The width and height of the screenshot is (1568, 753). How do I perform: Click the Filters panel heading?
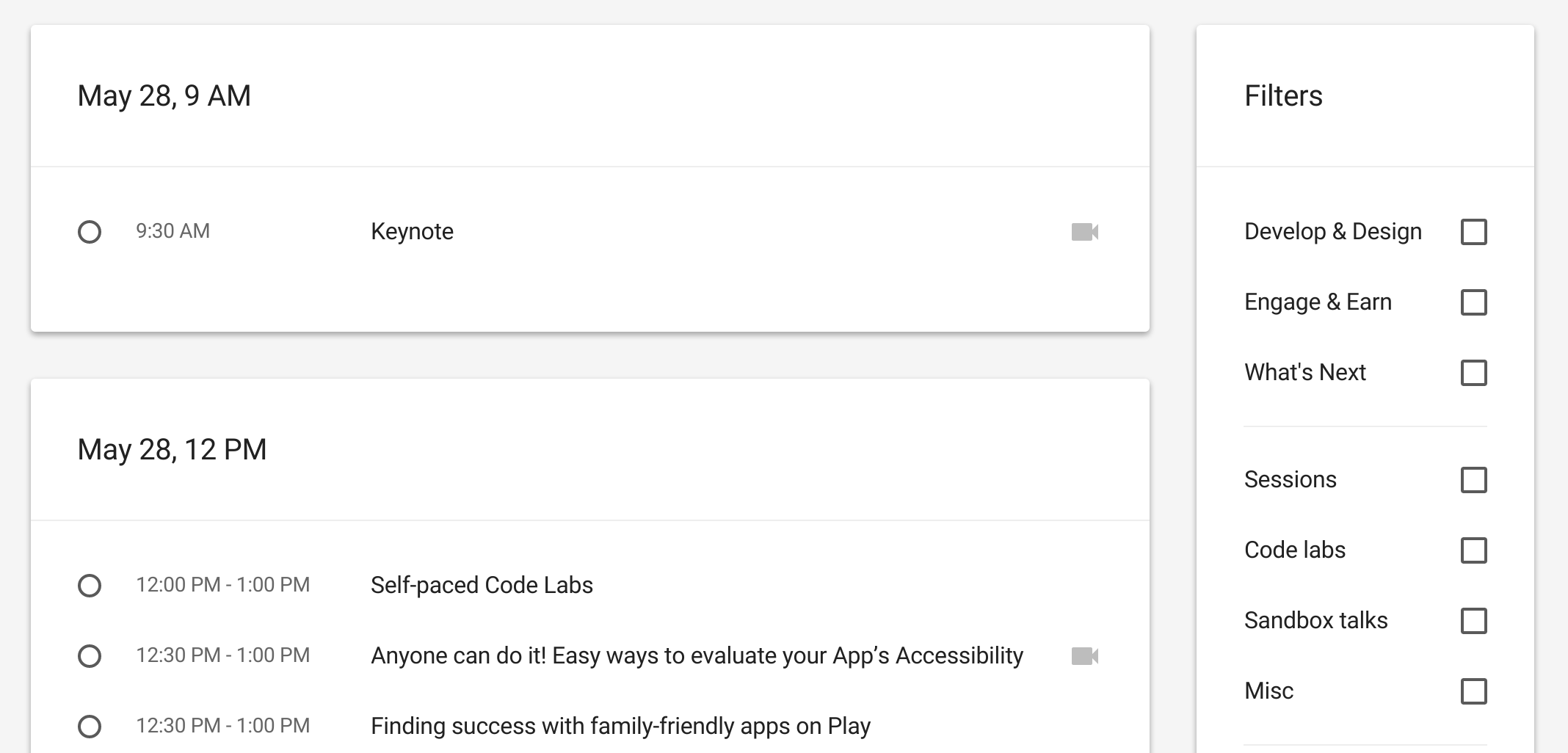point(1283,95)
